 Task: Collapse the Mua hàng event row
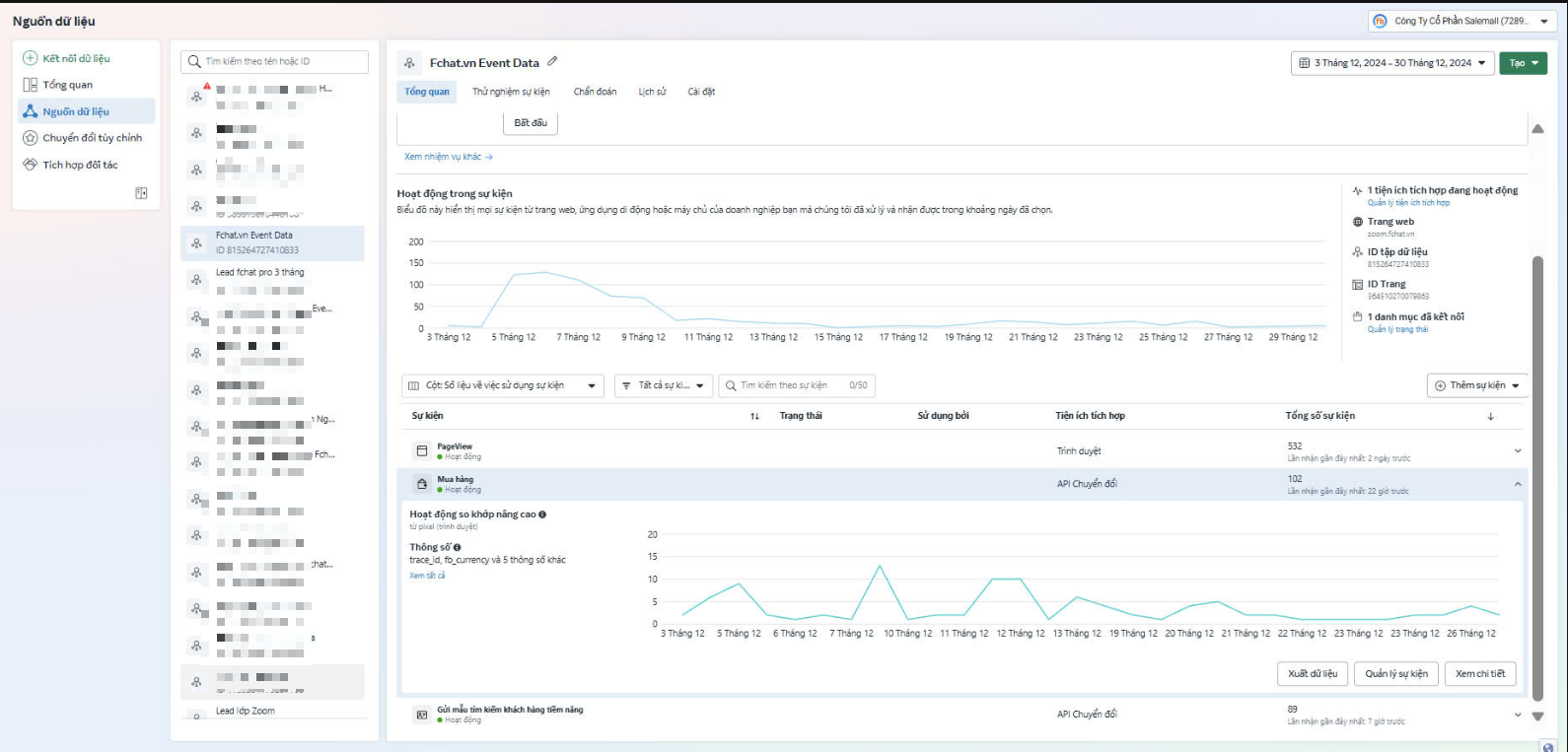point(1518,484)
